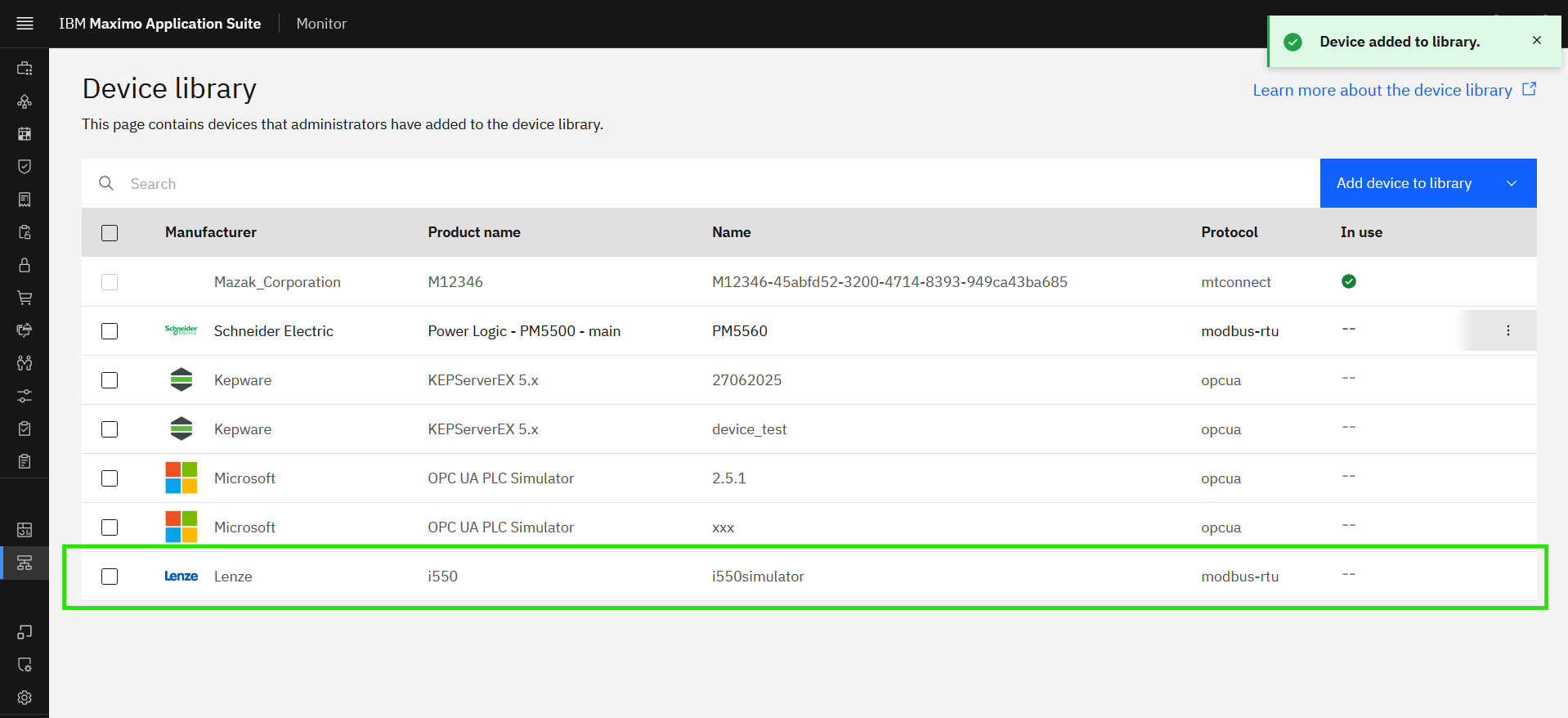Viewport: 1568px width, 718px height.
Task: Click the device_test name cell
Action: (x=749, y=429)
